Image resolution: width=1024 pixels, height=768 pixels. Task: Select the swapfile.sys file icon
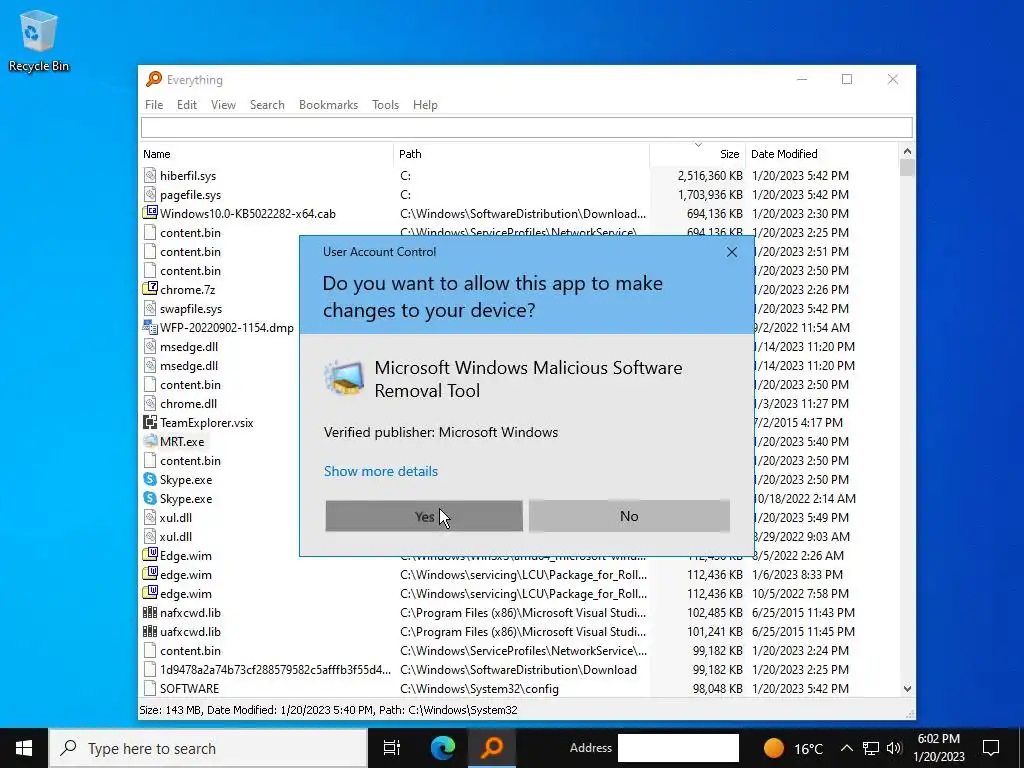pos(150,308)
